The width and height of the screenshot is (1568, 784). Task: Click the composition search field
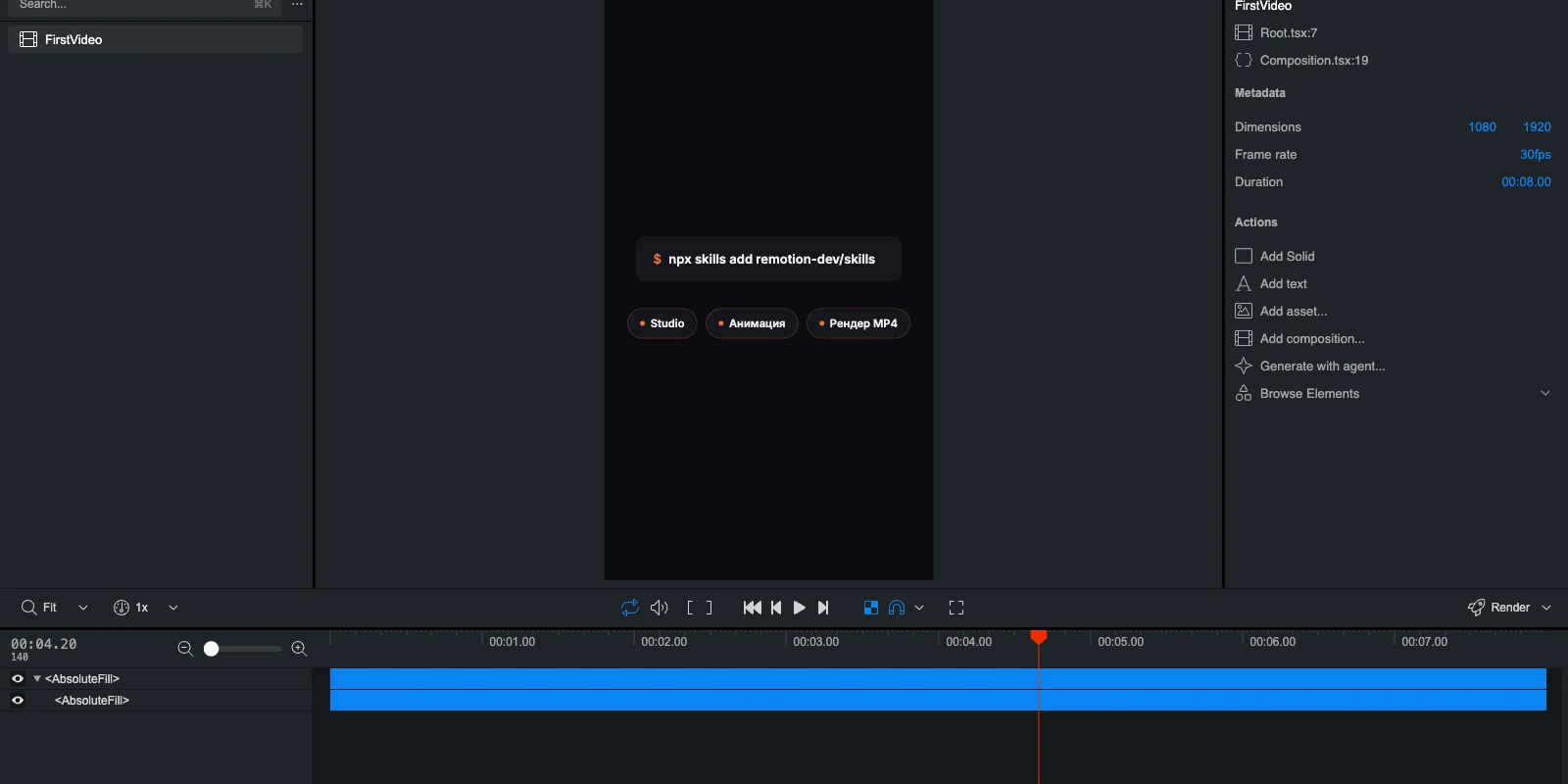pyautogui.click(x=144, y=5)
